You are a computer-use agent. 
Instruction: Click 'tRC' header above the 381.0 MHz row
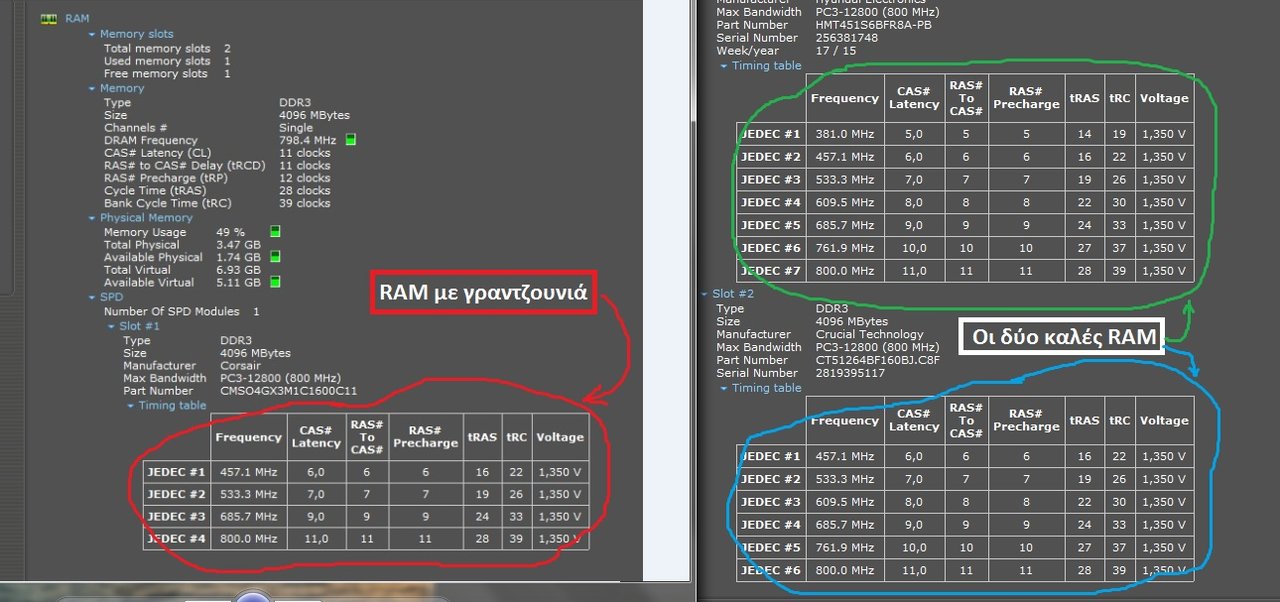pyautogui.click(x=1120, y=98)
